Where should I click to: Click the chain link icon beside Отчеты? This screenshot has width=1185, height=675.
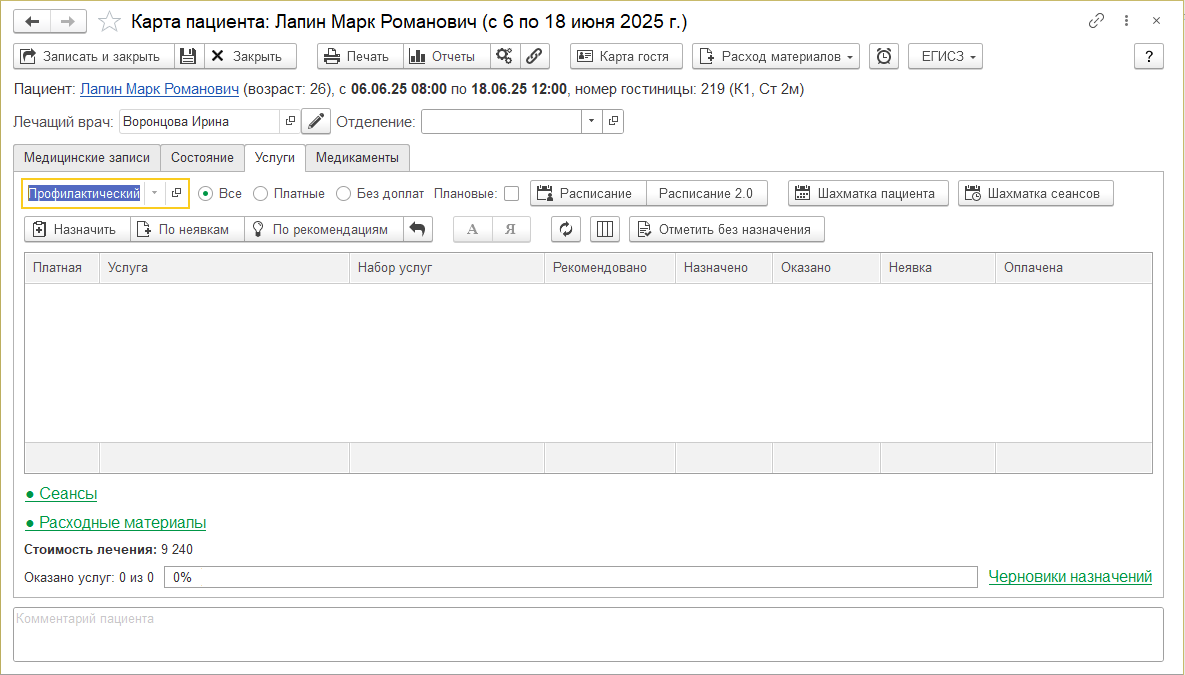point(534,56)
